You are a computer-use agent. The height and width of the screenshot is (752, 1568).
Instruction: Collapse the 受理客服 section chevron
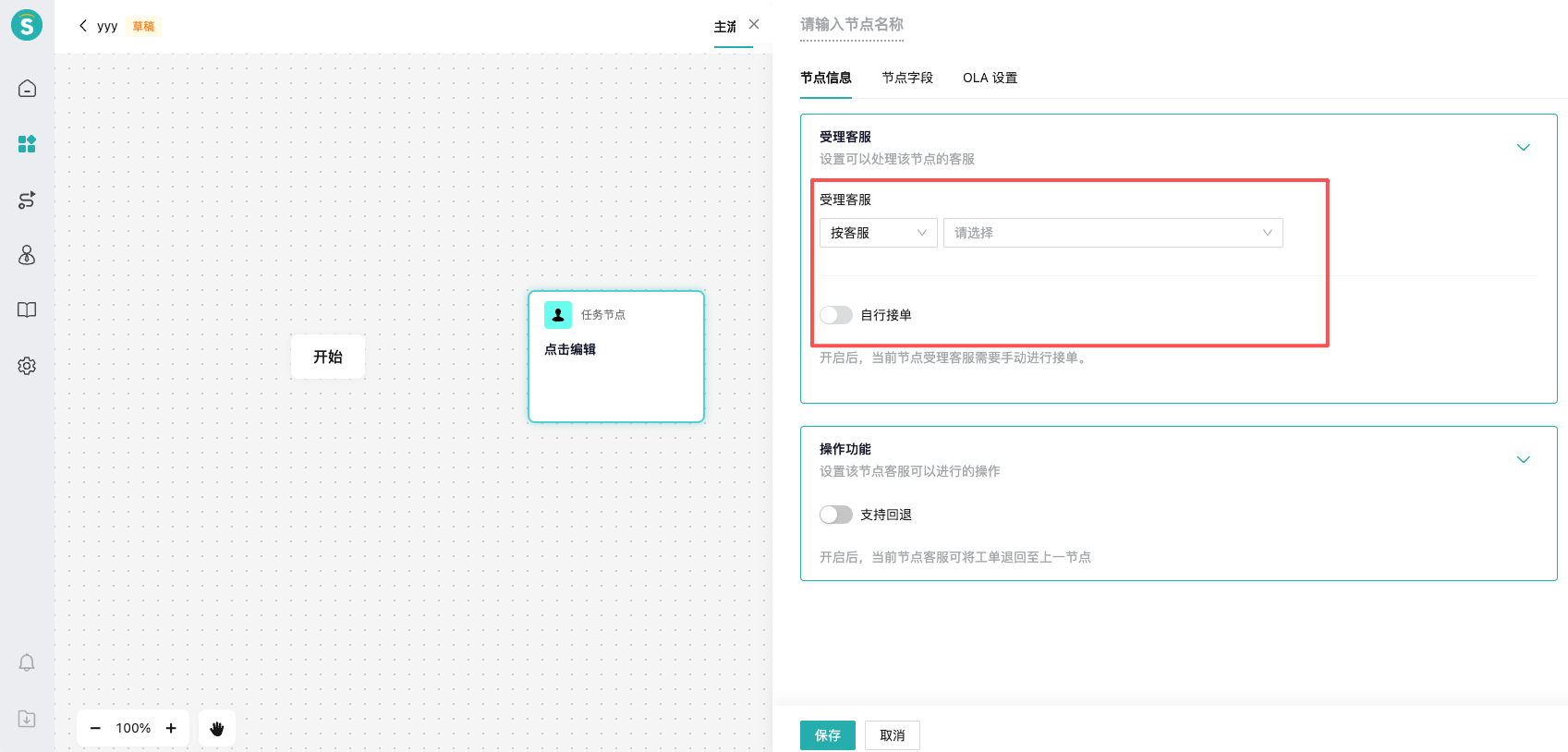coord(1523,148)
